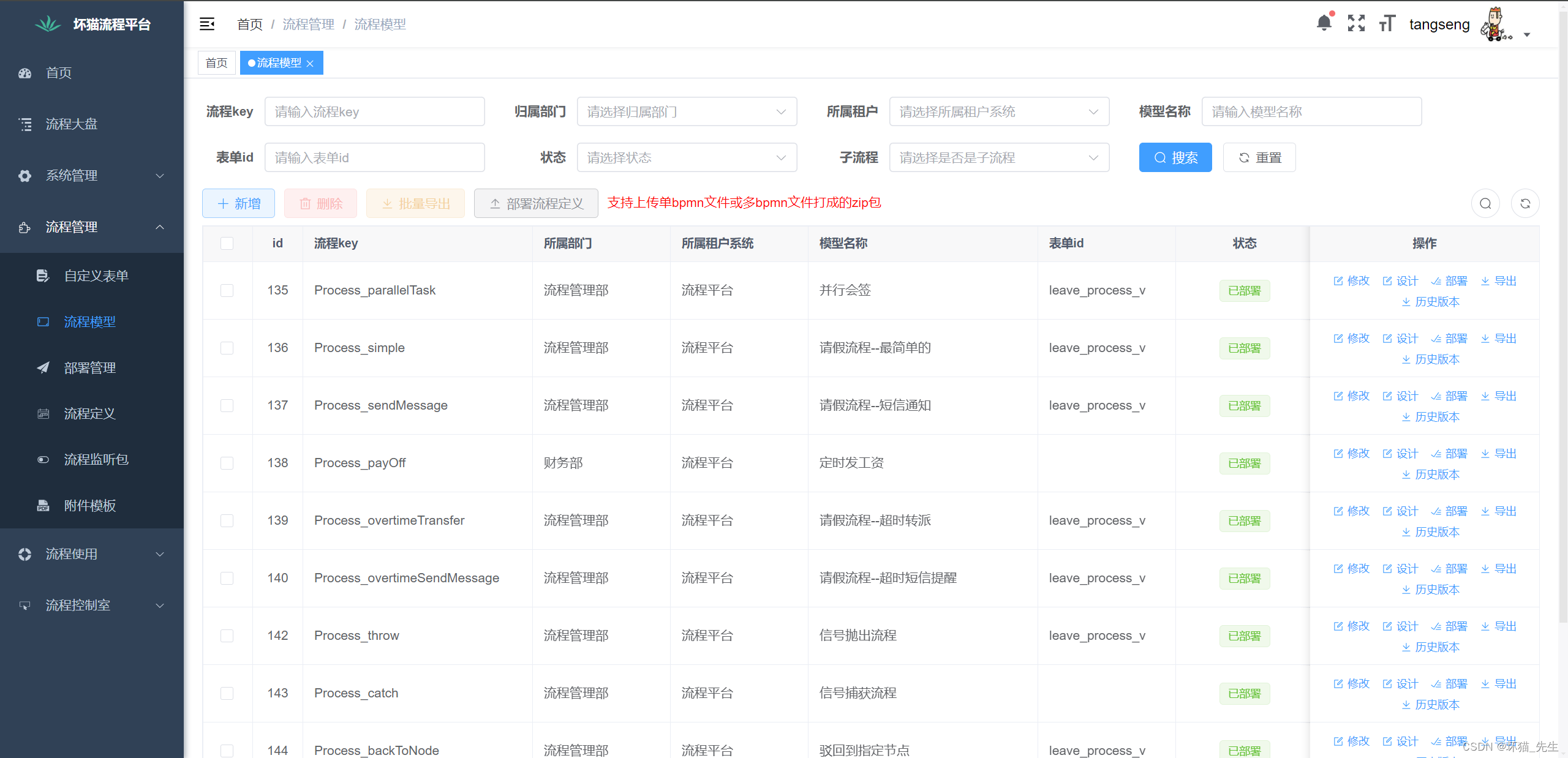Open the notifications bell
This screenshot has width=1568, height=758.
[x=1324, y=22]
